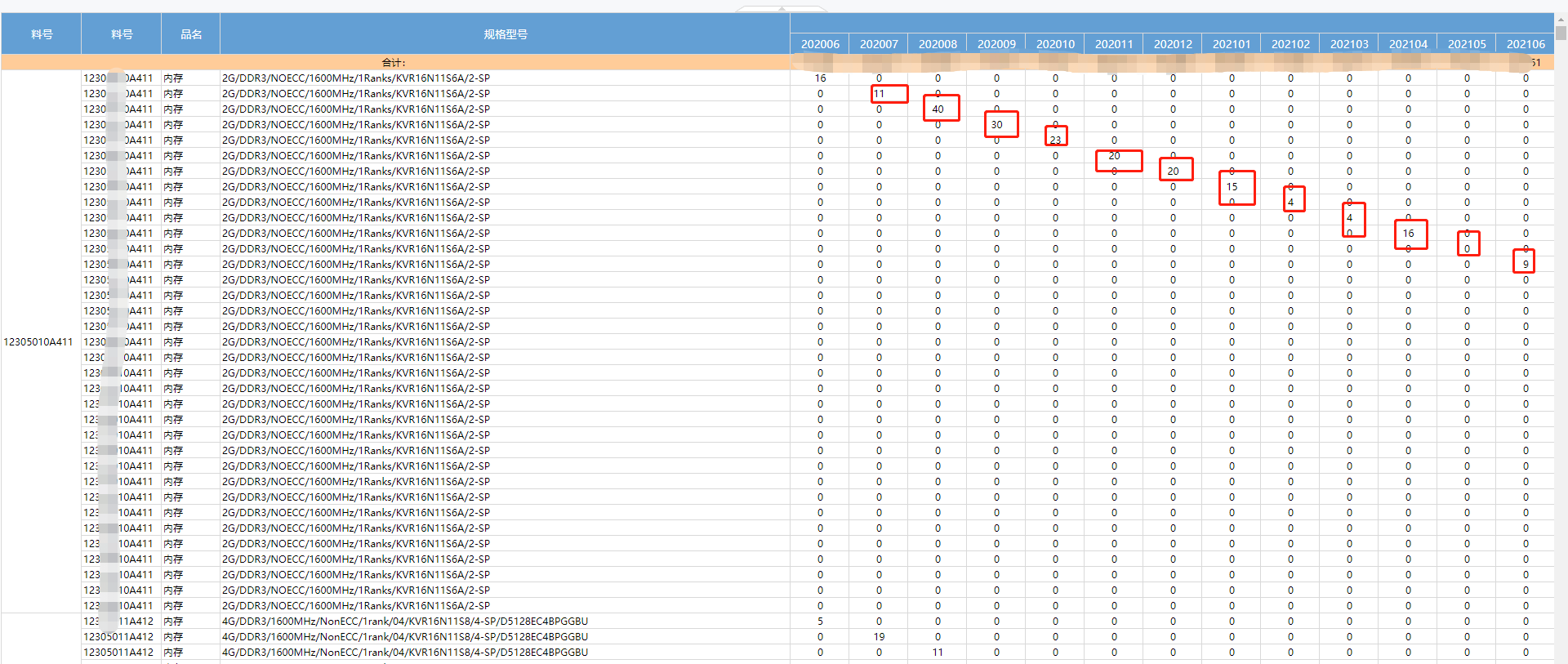Select value 16 in the 202104 column
Screen dimensions: 1568x664
coord(1408,234)
